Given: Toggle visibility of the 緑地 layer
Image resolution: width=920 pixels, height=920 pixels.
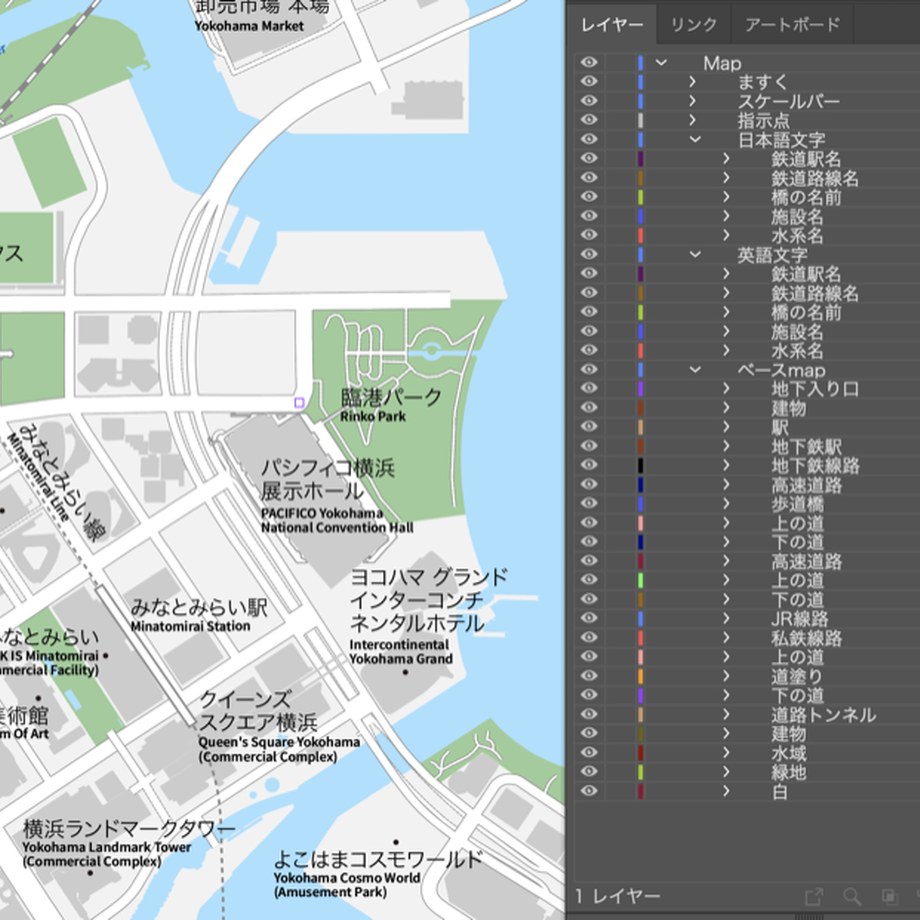Looking at the screenshot, I should [589, 772].
